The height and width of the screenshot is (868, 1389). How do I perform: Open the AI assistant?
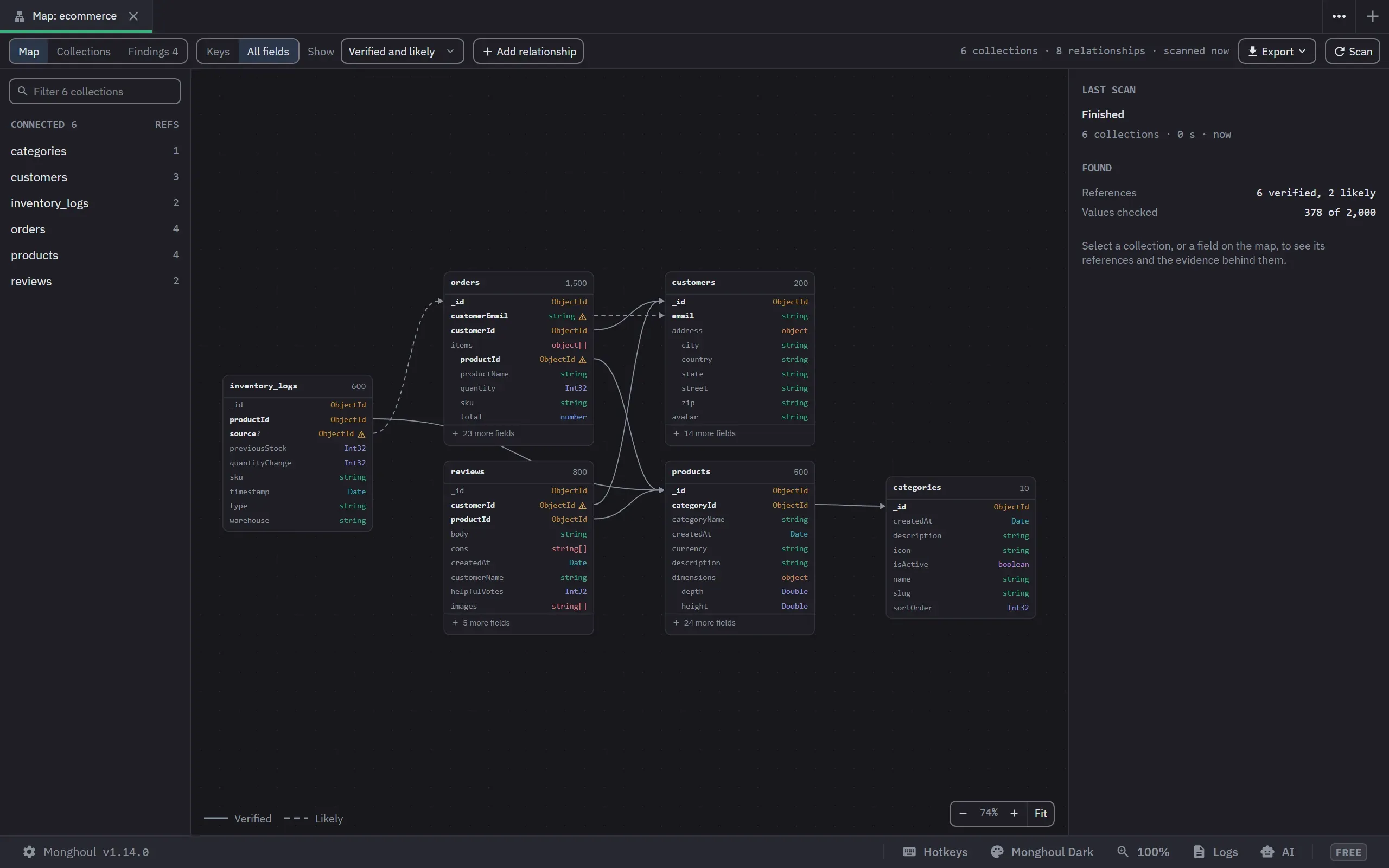pos(1277,852)
